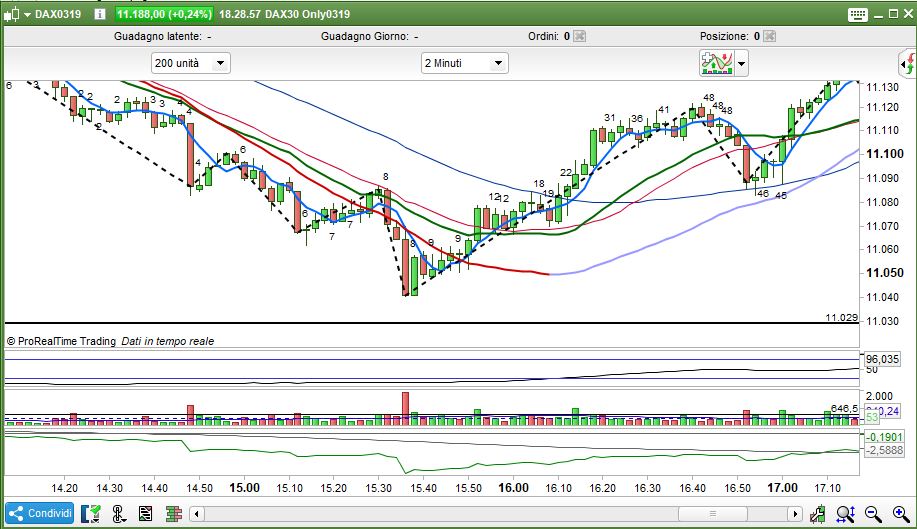The image size is (917, 529).
Task: Open the chart template selector icon
Action: (x=91, y=514)
